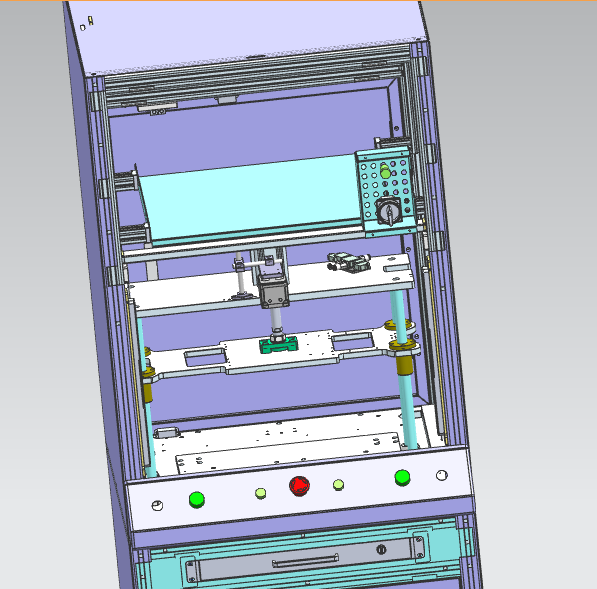Select the white round button at panel's left end
This screenshot has height=589, width=597.
(157, 506)
